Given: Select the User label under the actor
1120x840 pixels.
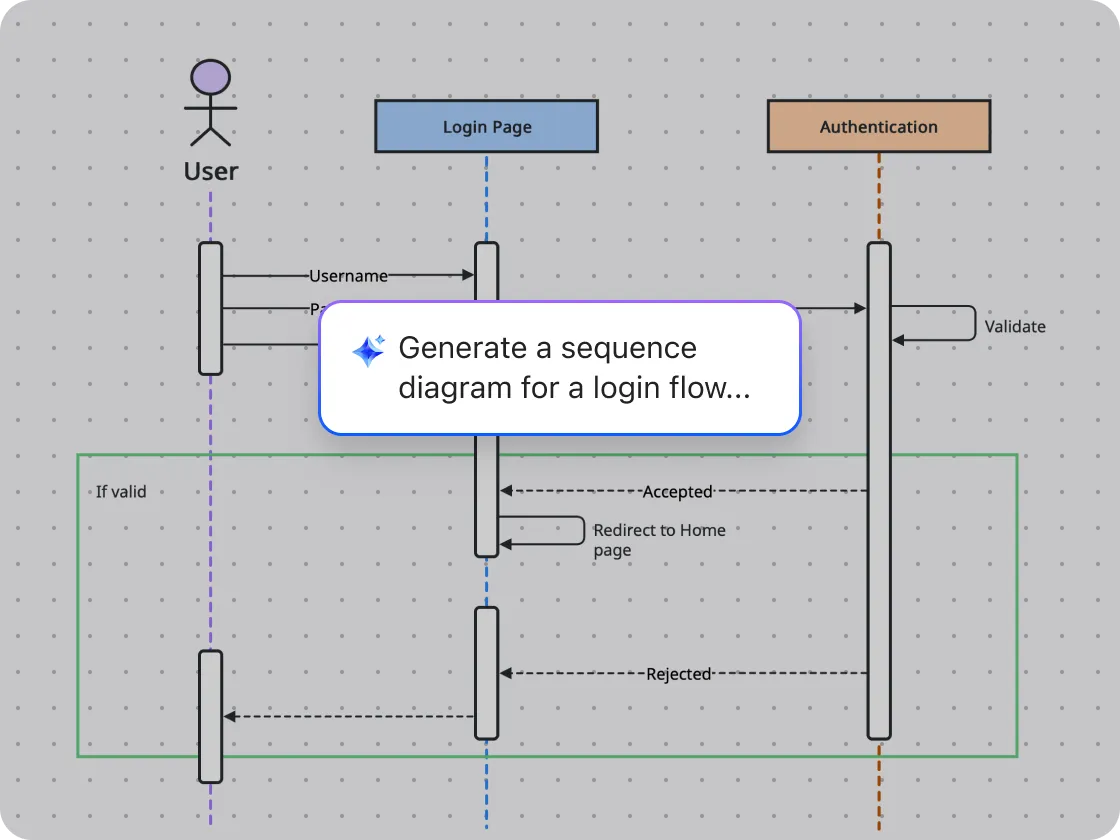Looking at the screenshot, I should (211, 171).
